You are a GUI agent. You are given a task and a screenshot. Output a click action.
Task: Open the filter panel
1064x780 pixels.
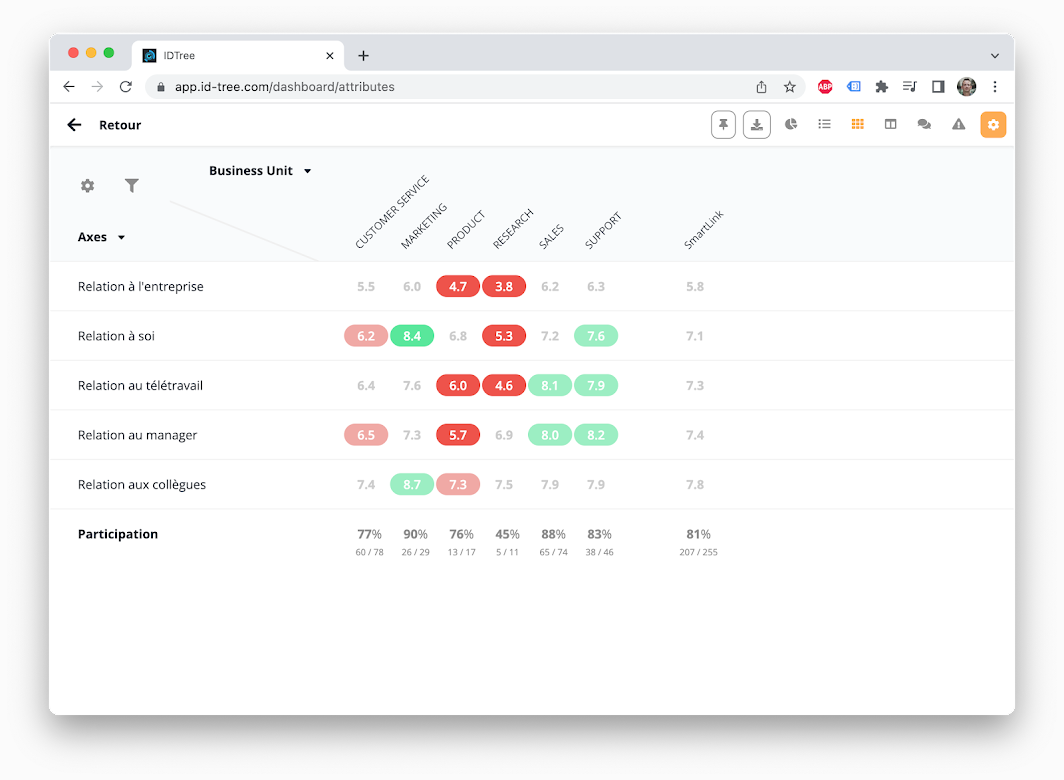[131, 186]
